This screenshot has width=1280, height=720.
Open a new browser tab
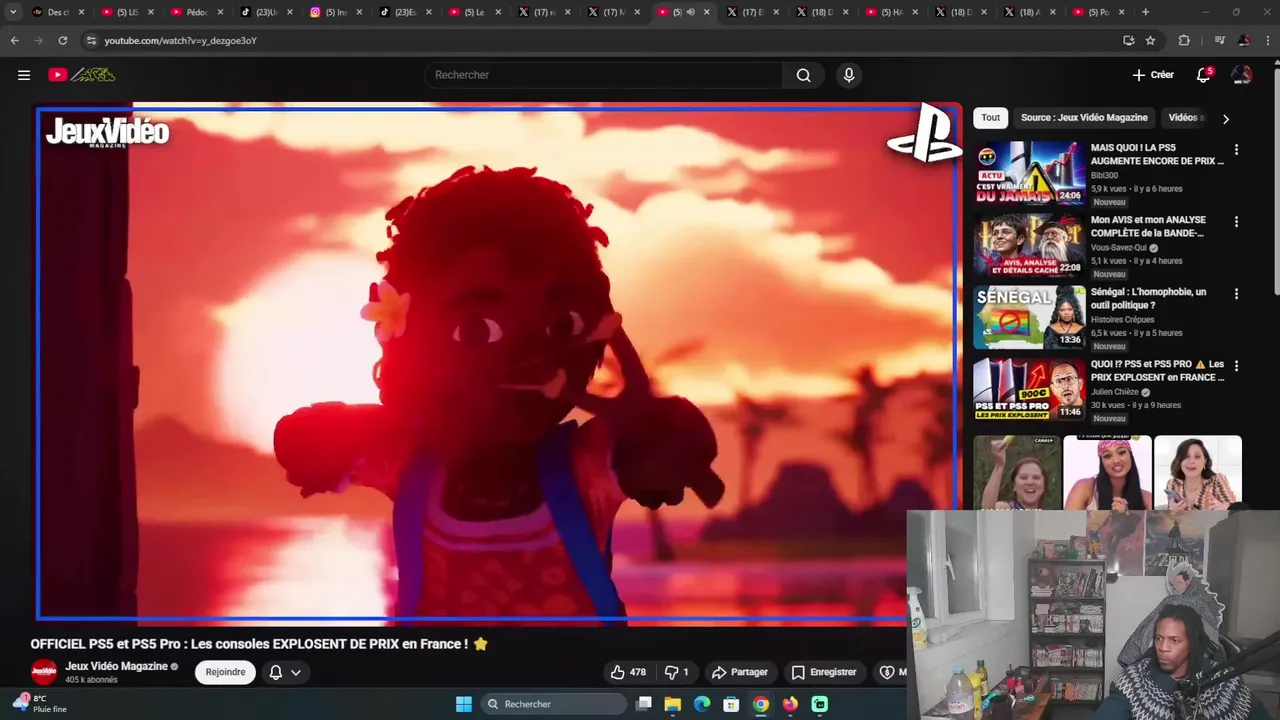tap(1145, 12)
